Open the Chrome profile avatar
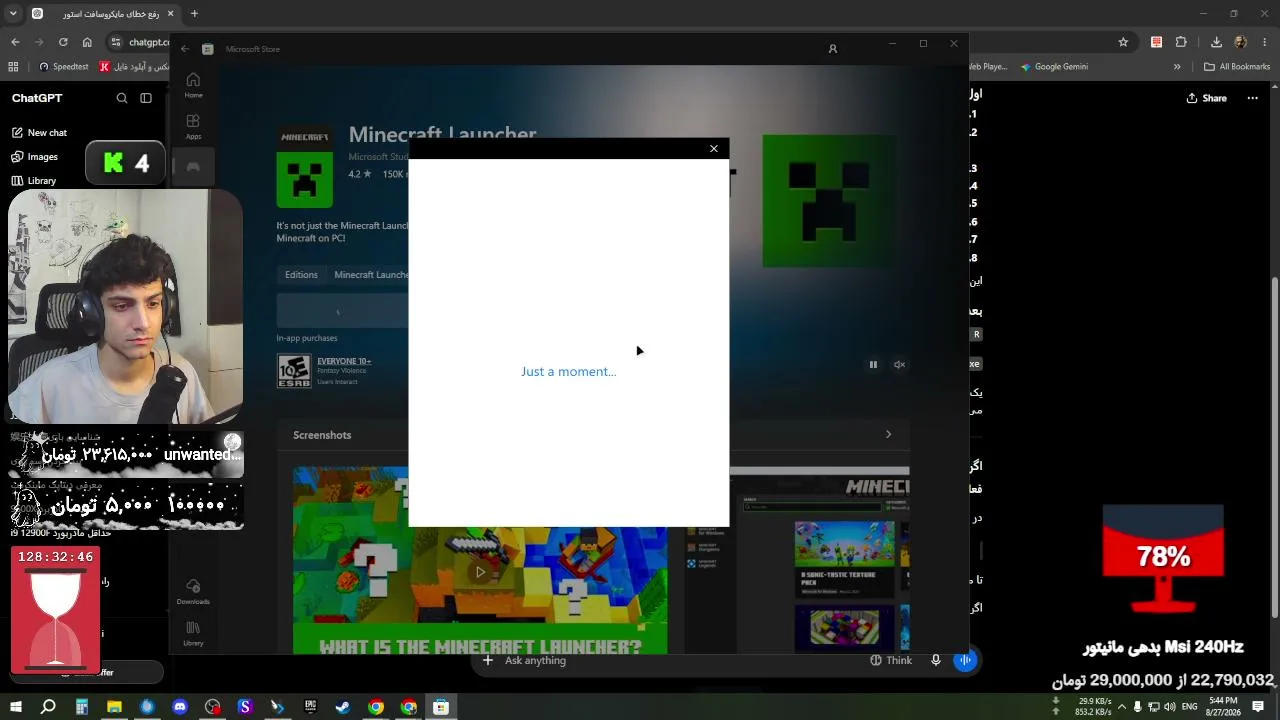The height and width of the screenshot is (720, 1280). coord(1240,42)
